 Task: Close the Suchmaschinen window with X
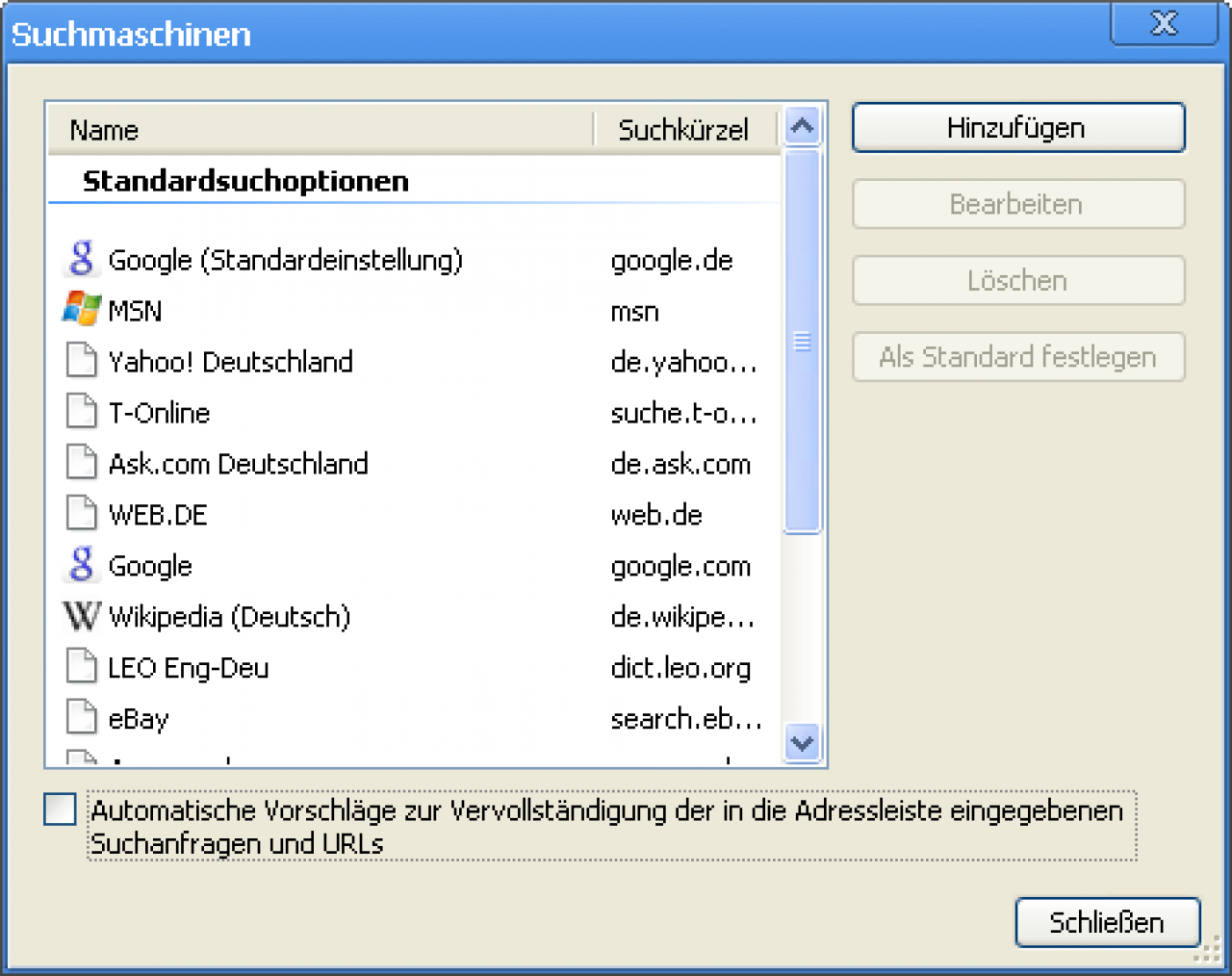click(x=1165, y=23)
